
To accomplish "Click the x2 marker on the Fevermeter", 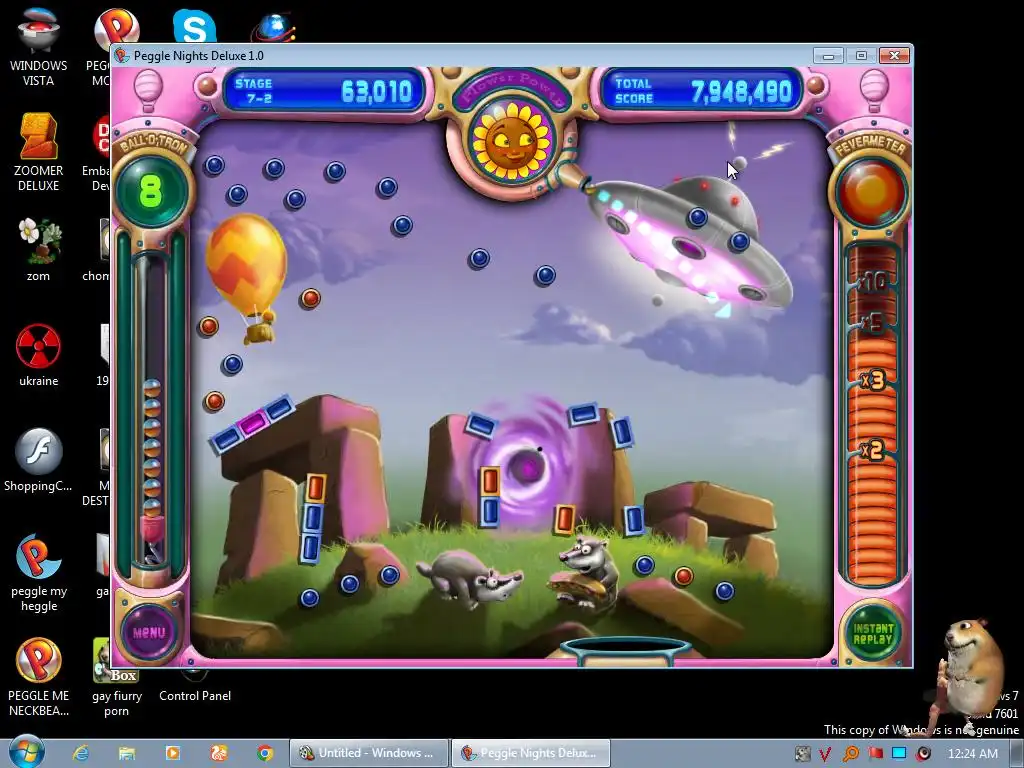I will coord(872,449).
